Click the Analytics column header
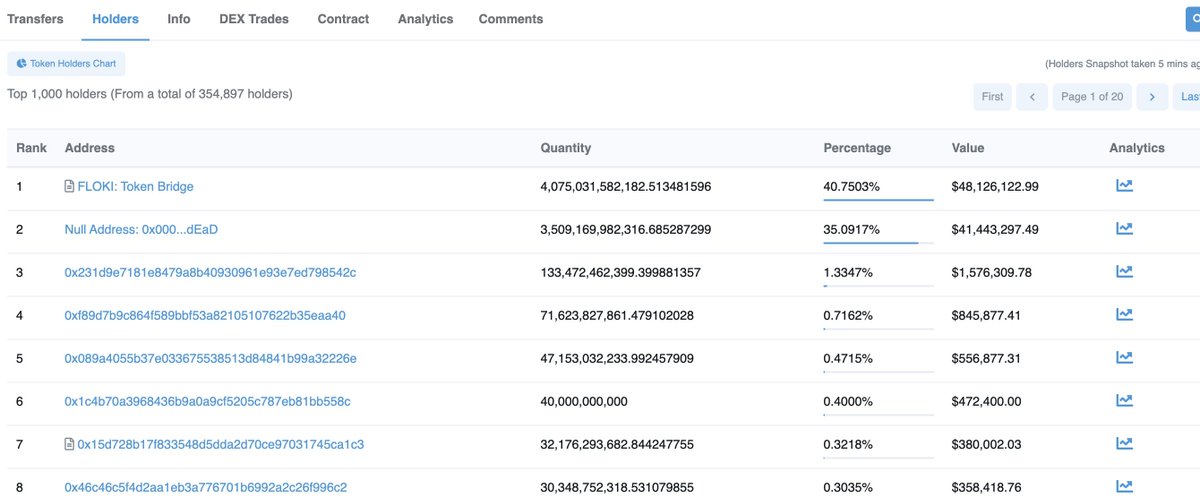This screenshot has height=497, width=1200. click(x=1137, y=148)
